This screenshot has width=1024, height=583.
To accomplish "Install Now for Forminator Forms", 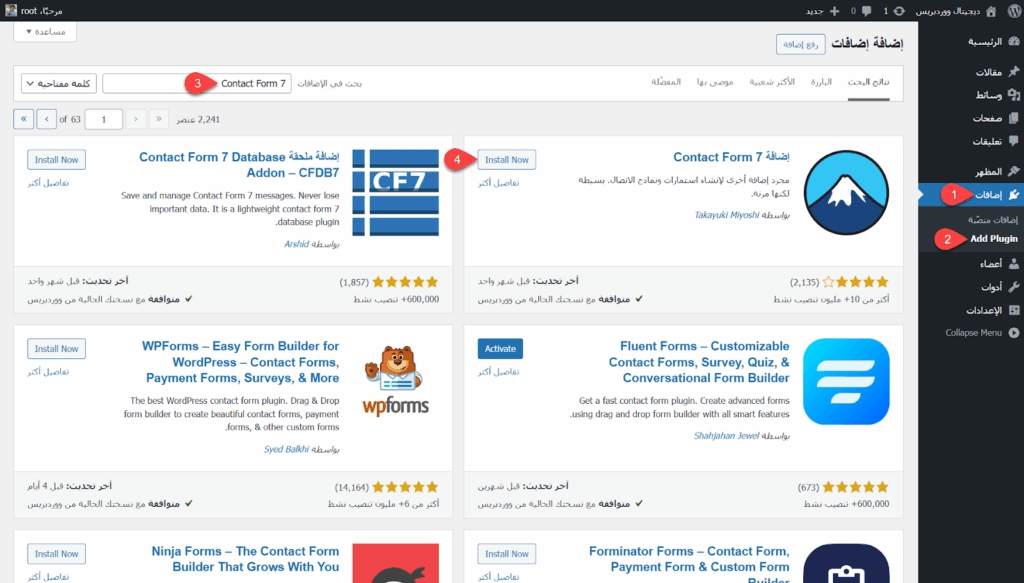I will [x=507, y=554].
